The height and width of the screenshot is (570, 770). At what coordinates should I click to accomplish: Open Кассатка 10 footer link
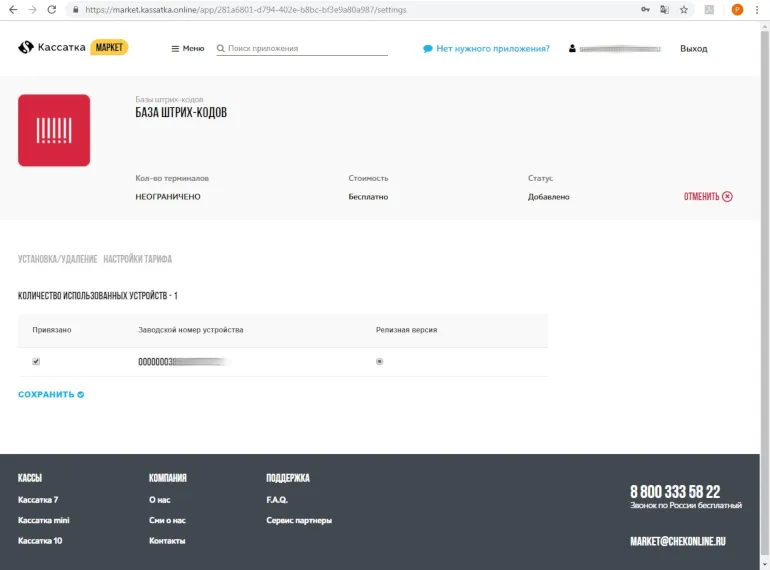pos(40,541)
